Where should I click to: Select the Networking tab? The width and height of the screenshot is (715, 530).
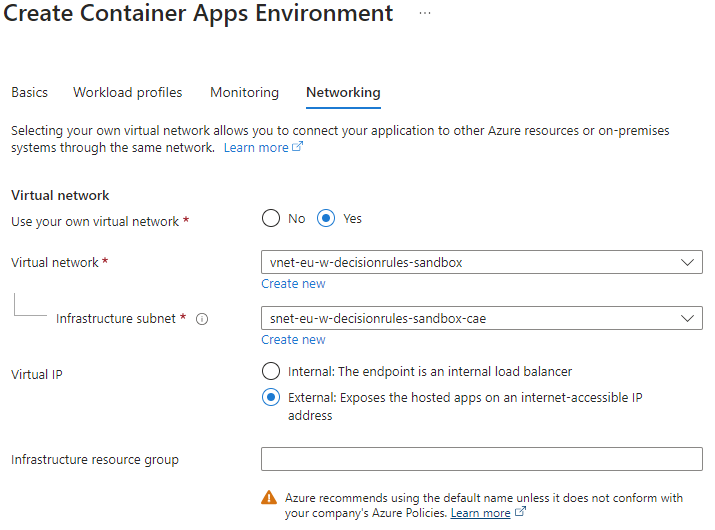343,92
